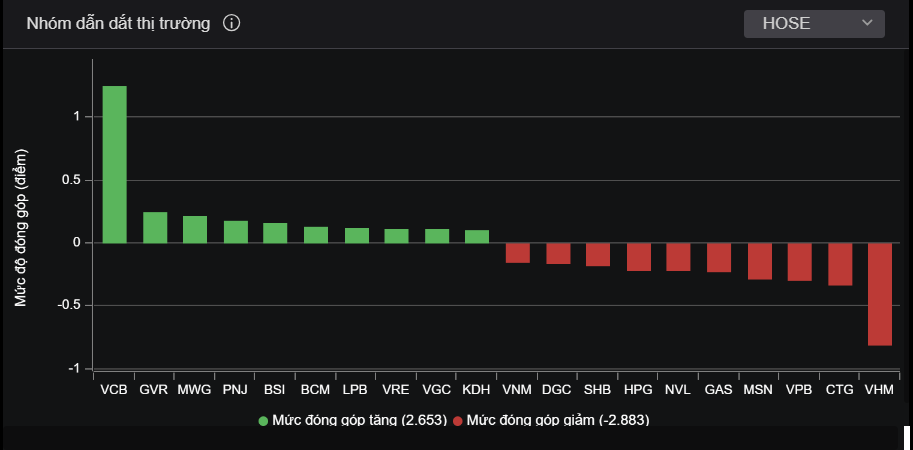Screen dimensions: 913x450
Task: Select the MSN red bar
Action: pos(759,261)
